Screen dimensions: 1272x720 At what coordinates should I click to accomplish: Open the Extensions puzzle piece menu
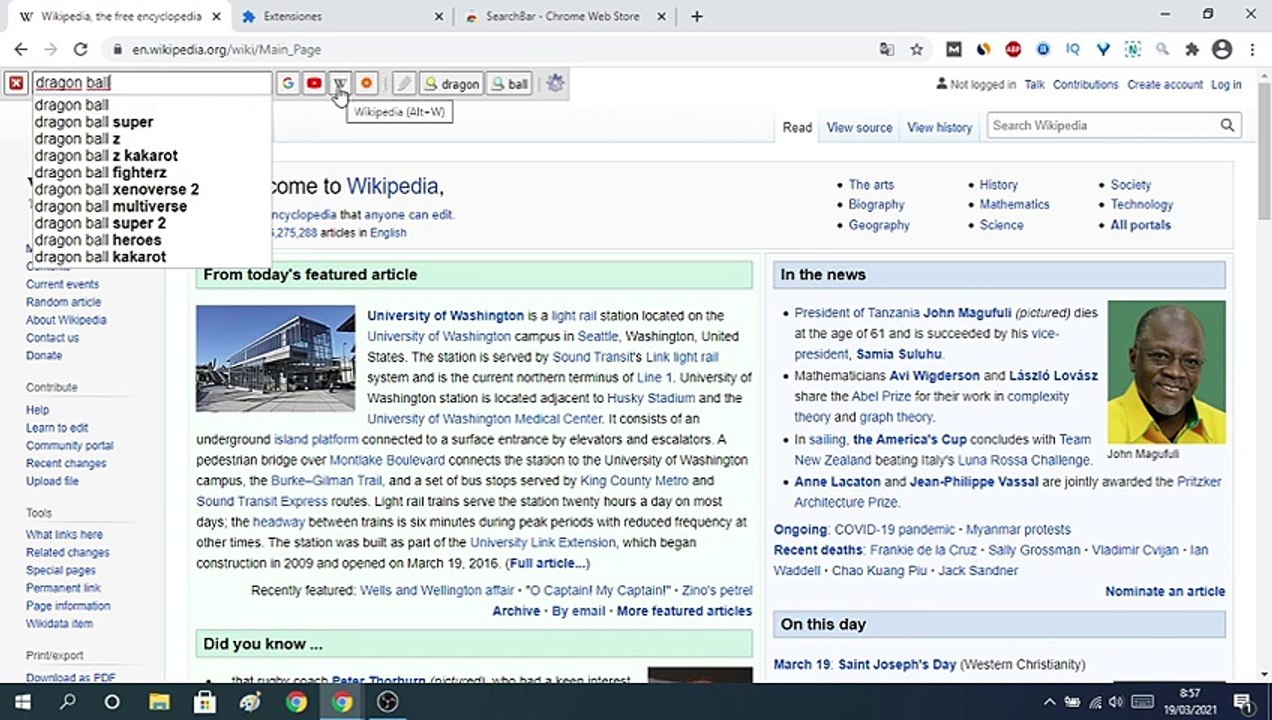click(x=1192, y=49)
